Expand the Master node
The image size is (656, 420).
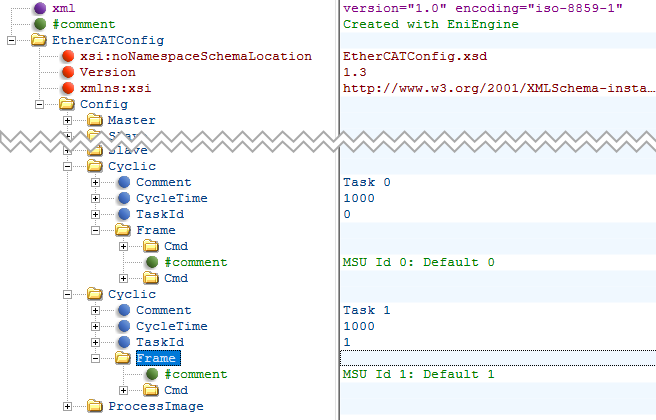[67, 120]
